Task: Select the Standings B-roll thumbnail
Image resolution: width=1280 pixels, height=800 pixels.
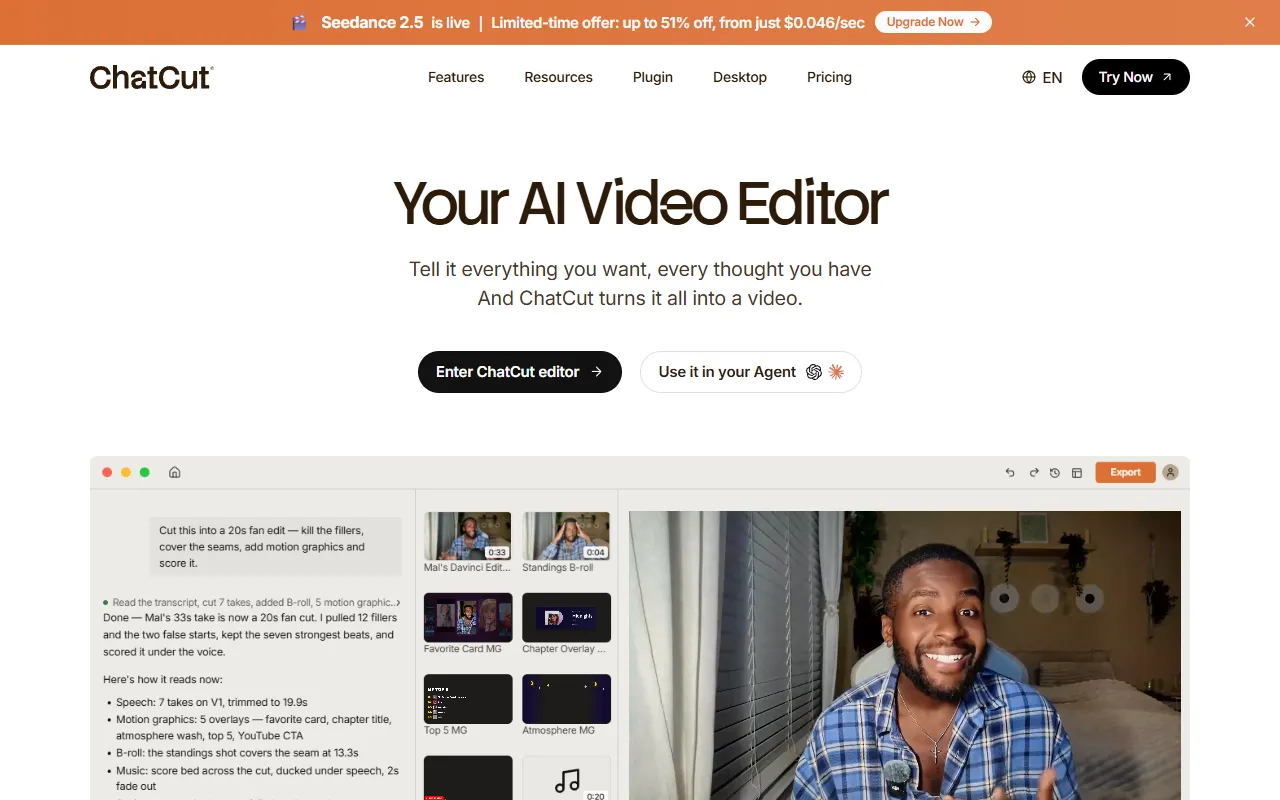Action: pyautogui.click(x=566, y=536)
